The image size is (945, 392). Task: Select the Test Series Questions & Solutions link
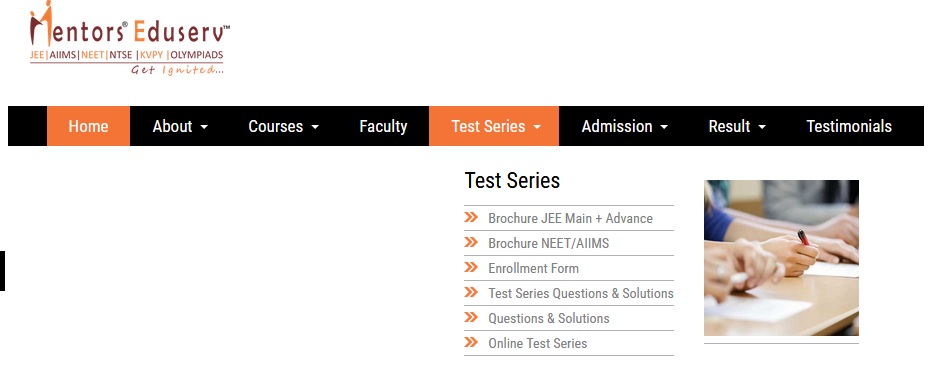581,293
